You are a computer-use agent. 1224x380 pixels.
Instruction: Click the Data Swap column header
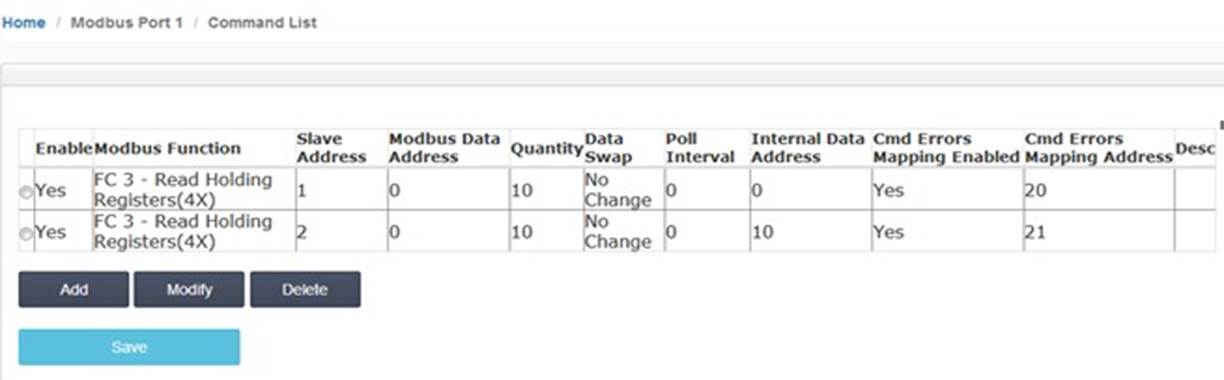pos(608,148)
